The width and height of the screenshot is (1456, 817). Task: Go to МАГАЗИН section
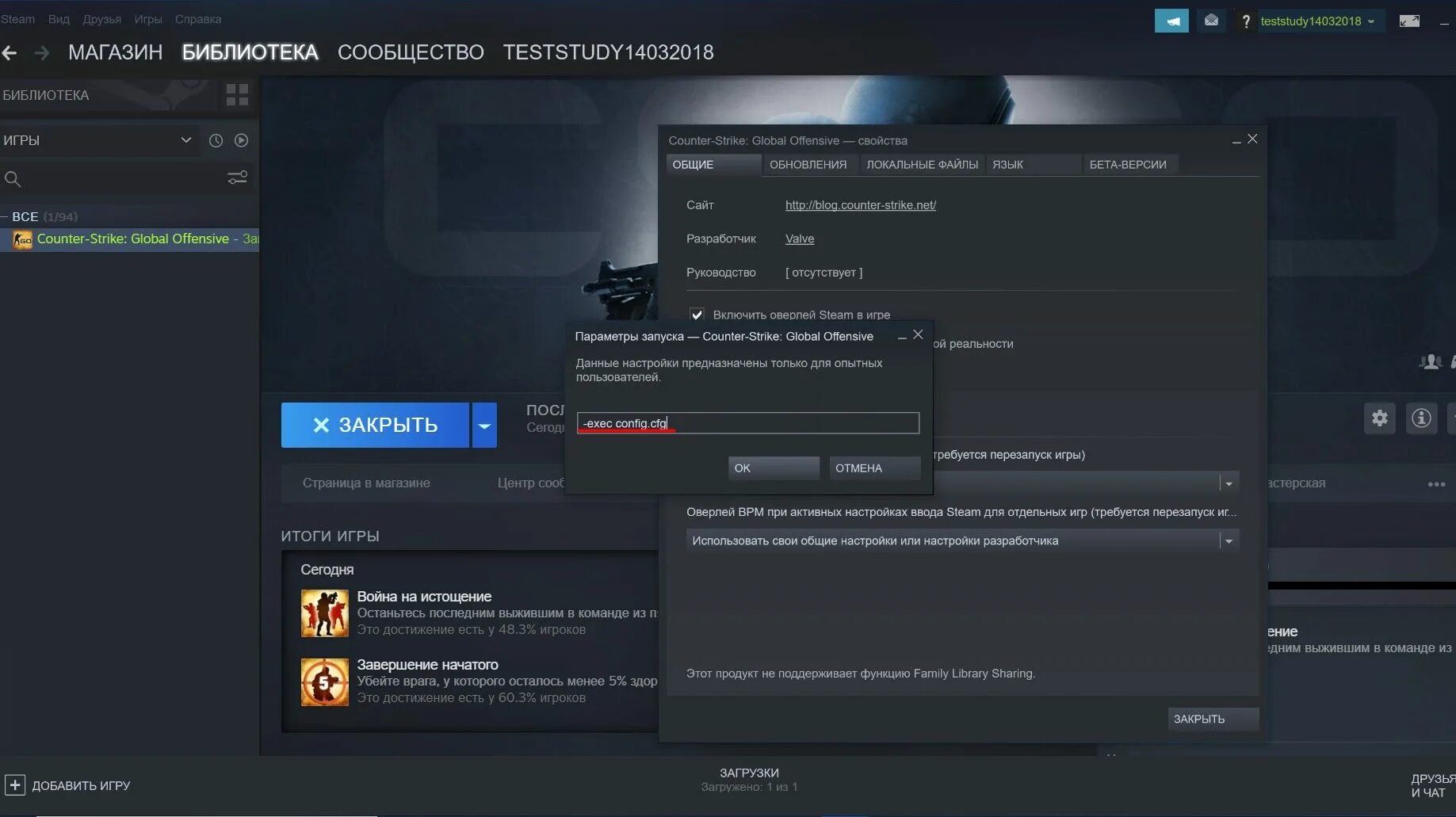115,52
